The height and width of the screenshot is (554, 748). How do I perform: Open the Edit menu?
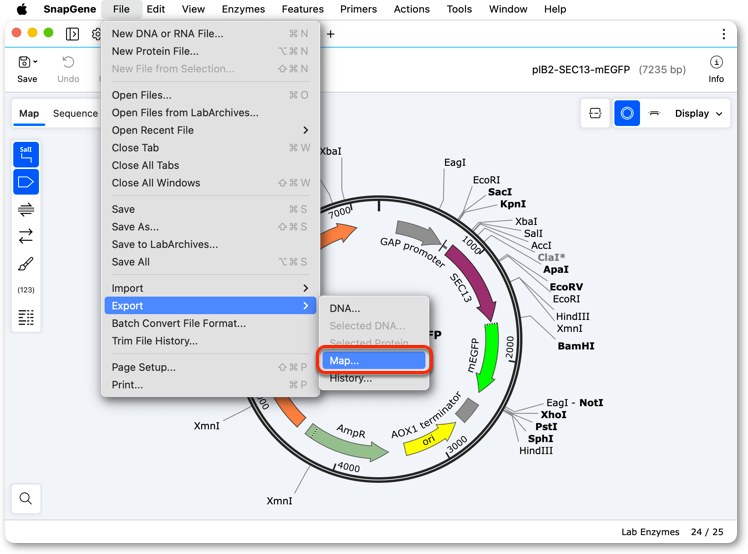pos(156,9)
